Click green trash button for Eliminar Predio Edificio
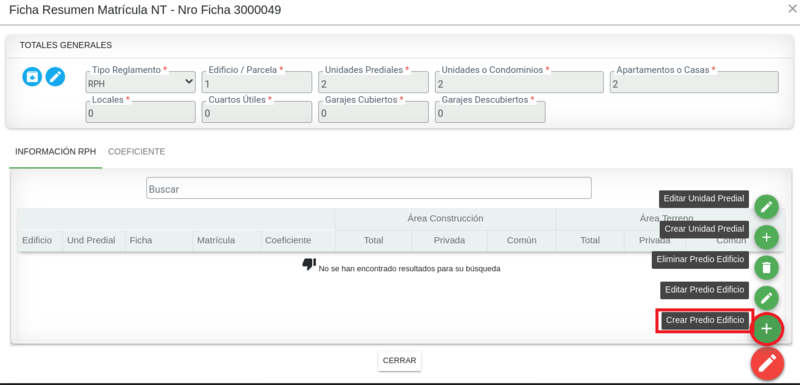The image size is (800, 385). point(766,267)
